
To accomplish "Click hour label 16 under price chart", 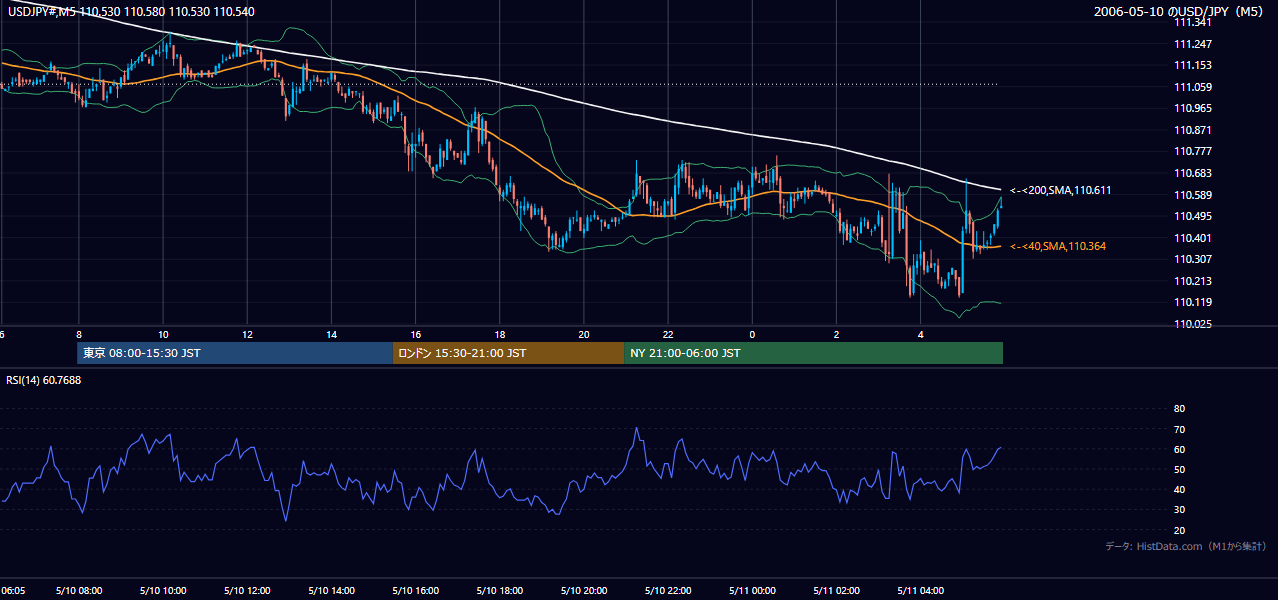I will coord(416,335).
